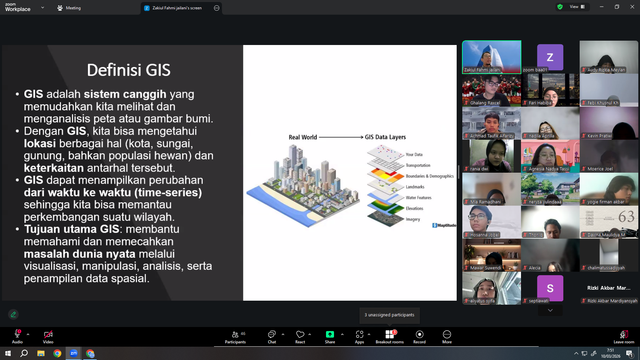Show hidden system tray icons

[x=576, y=353]
